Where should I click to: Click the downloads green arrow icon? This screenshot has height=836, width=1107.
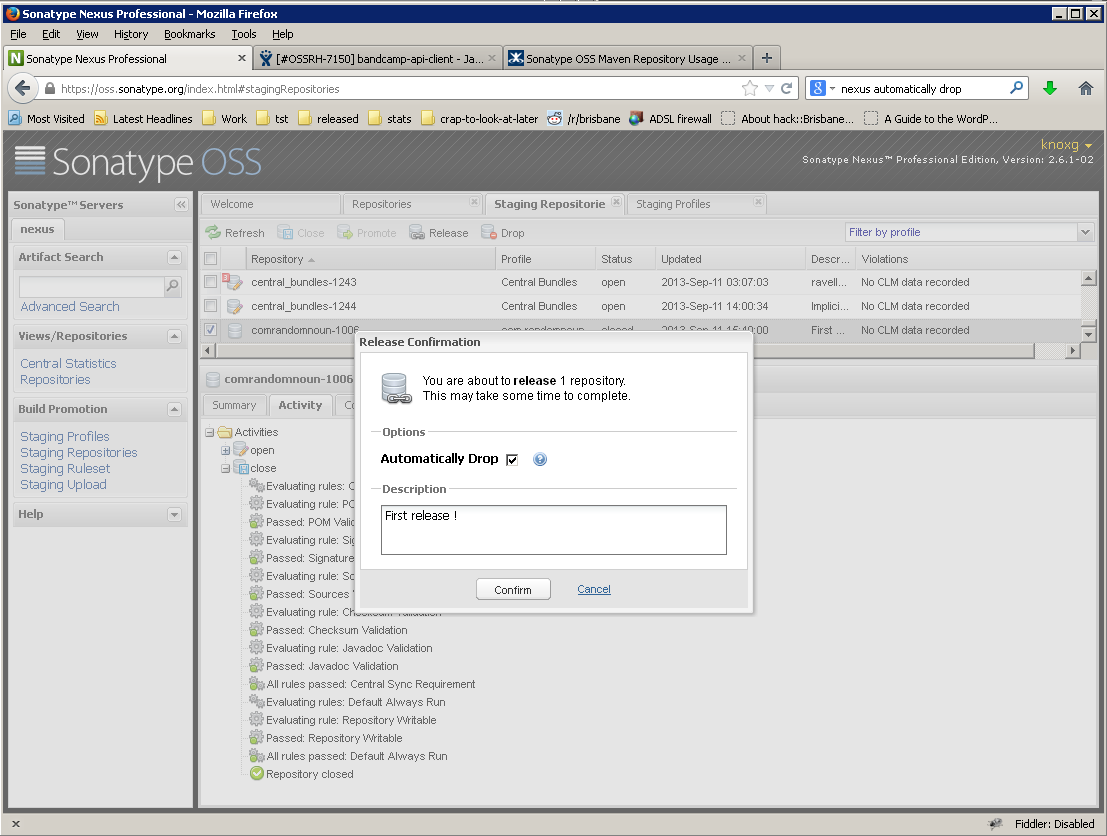pyautogui.click(x=1050, y=88)
